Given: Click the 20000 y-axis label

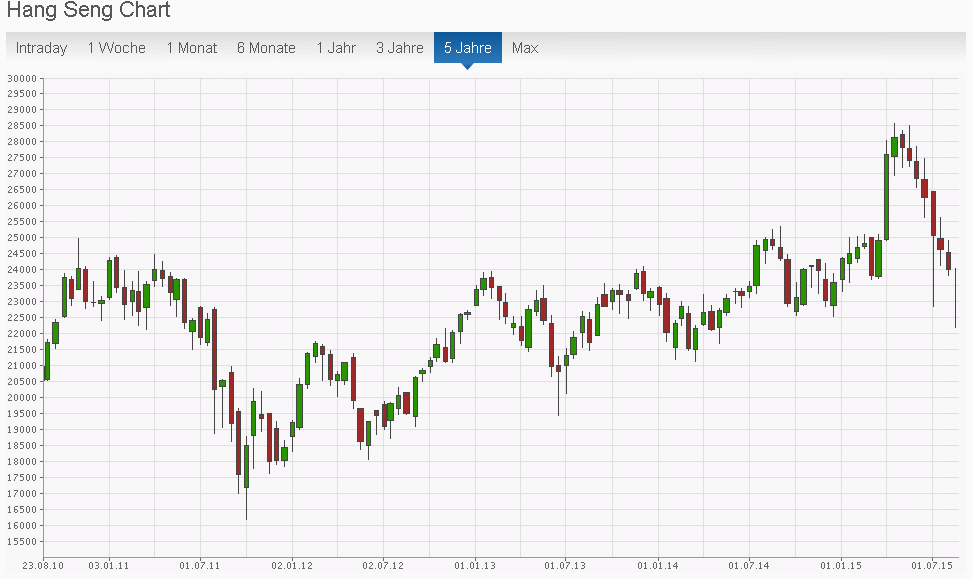Looking at the screenshot, I should pyautogui.click(x=21, y=398).
